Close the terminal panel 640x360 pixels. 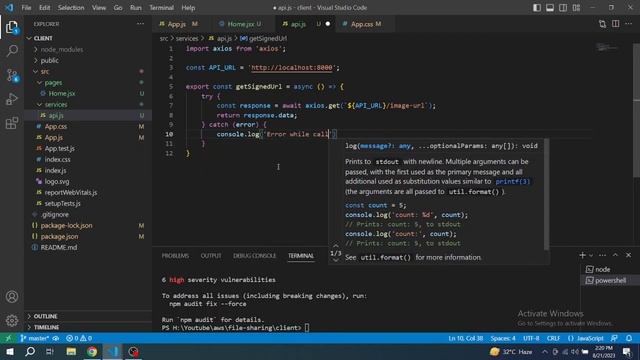click(629, 255)
